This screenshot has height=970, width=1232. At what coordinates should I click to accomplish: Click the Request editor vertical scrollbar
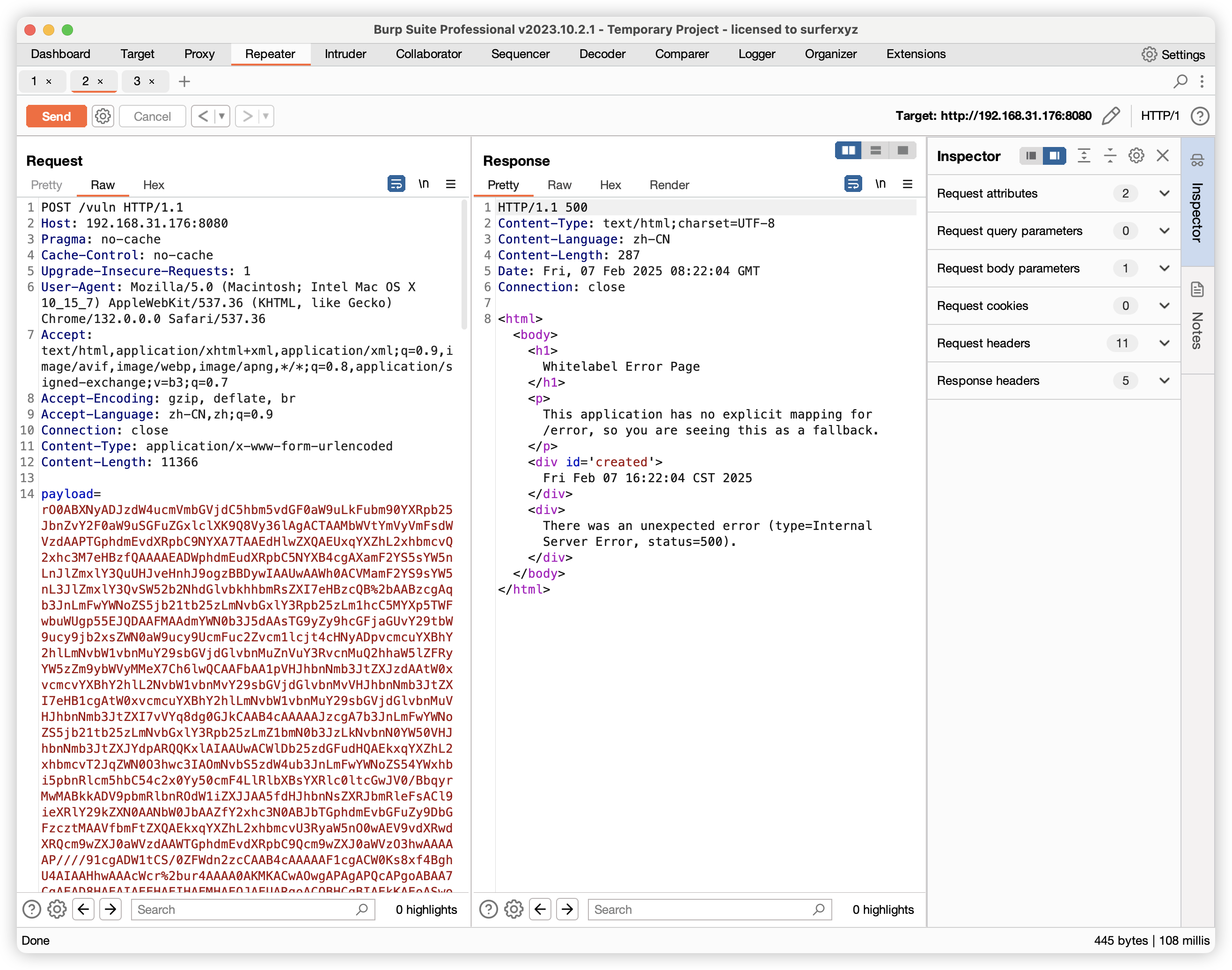click(464, 264)
